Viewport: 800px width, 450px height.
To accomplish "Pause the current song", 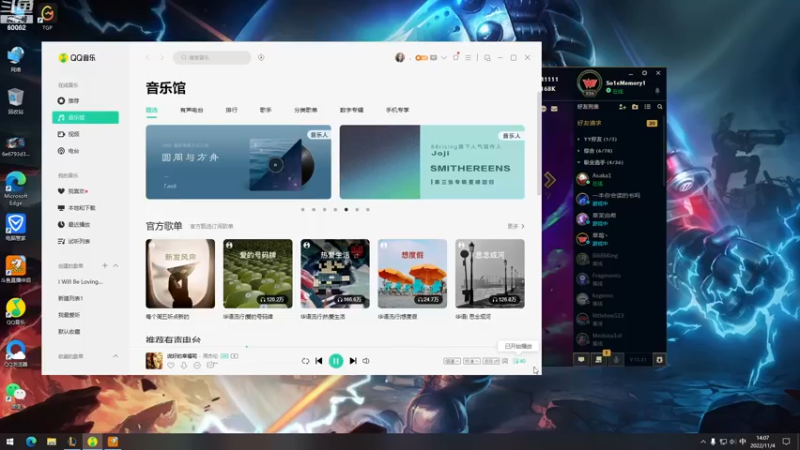I will 336,361.
